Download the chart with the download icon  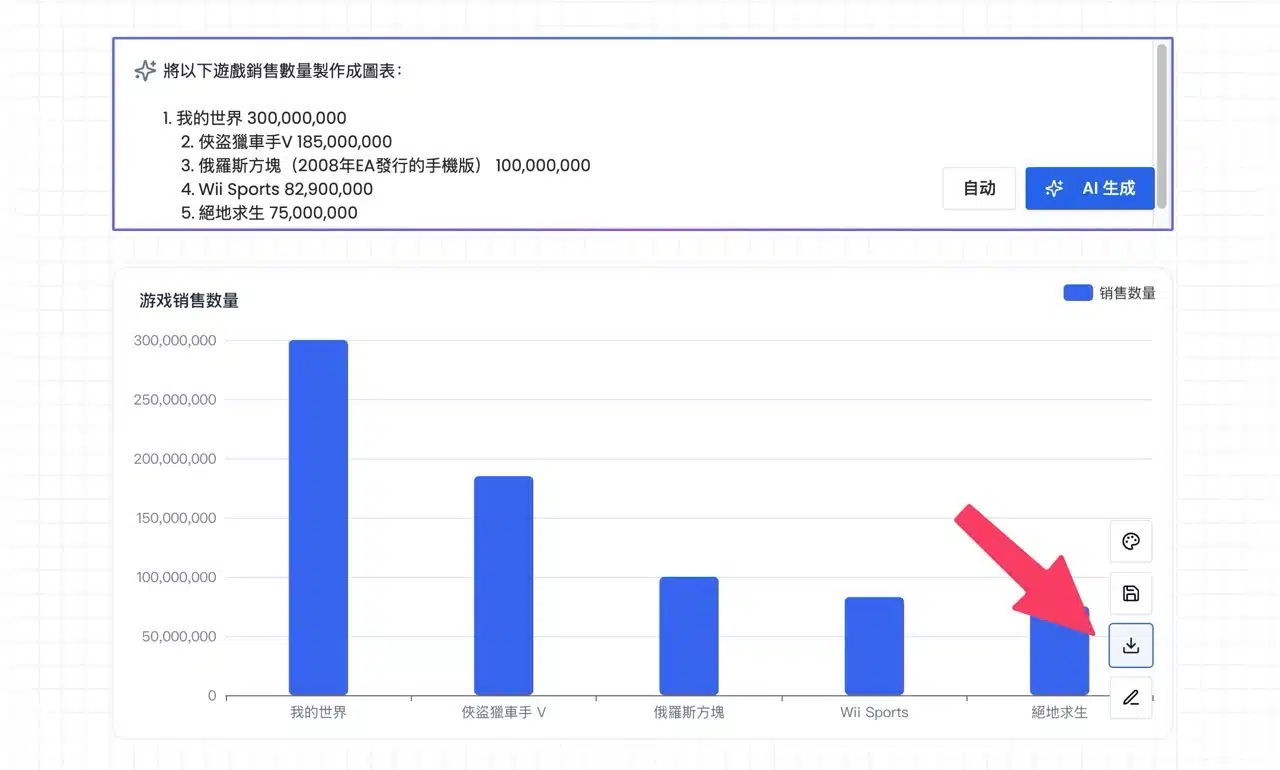click(x=1131, y=646)
